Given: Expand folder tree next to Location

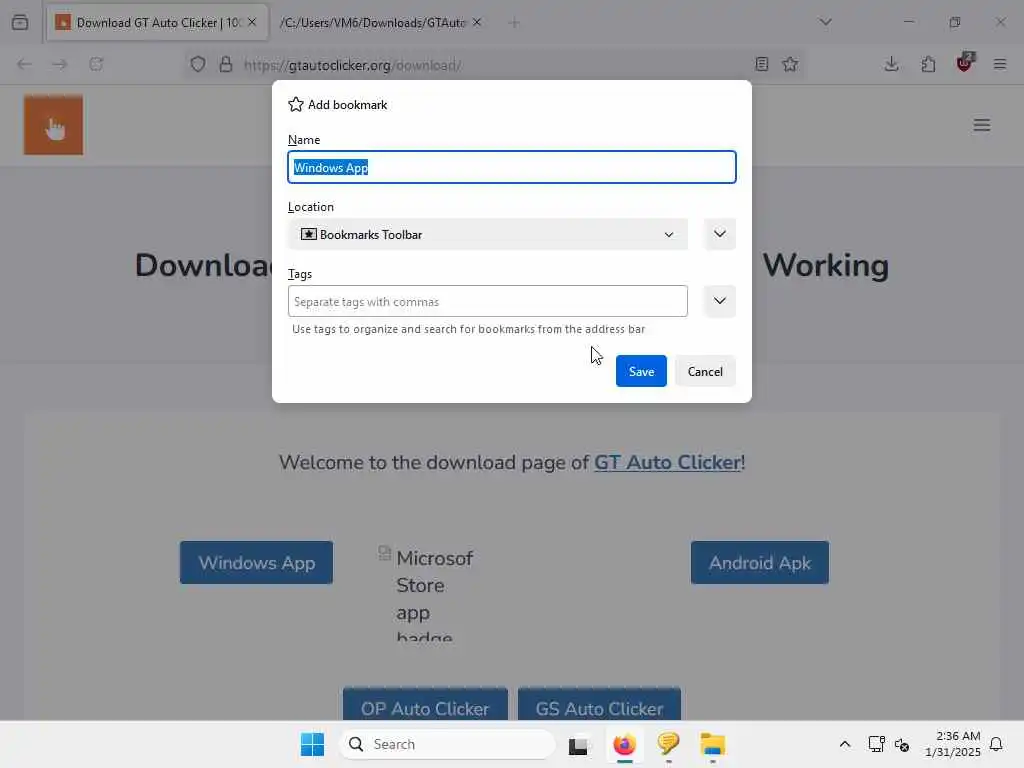Looking at the screenshot, I should pyautogui.click(x=720, y=234).
